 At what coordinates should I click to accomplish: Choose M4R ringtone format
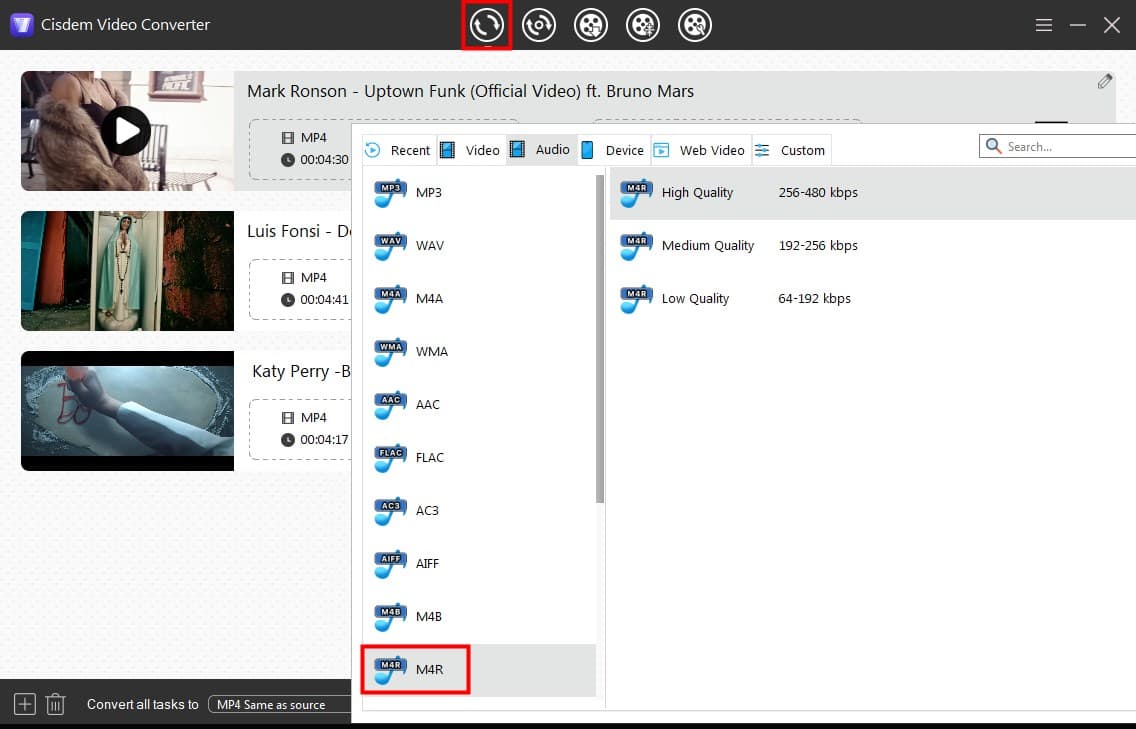[x=479, y=670]
